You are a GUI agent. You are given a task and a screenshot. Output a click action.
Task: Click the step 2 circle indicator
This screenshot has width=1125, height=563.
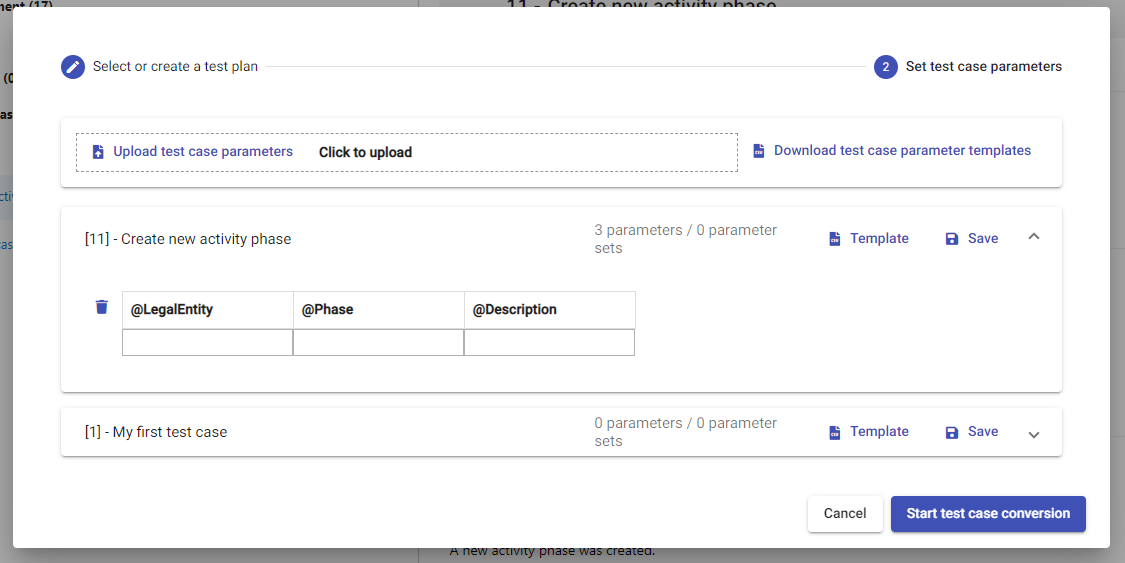(x=885, y=67)
